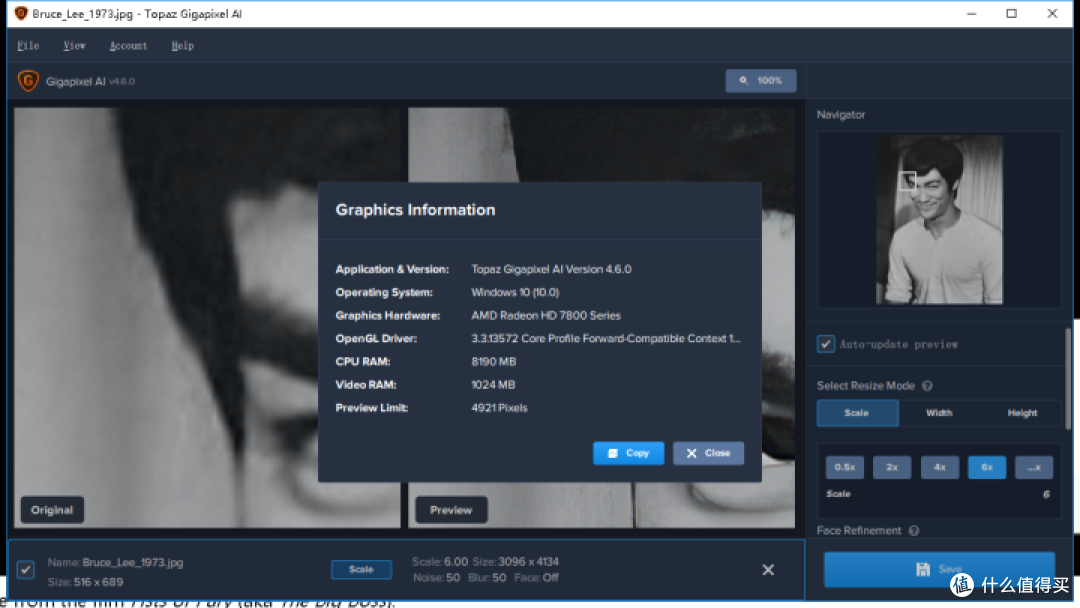Select the Height resize mode tab
The width and height of the screenshot is (1080, 608).
(x=1022, y=413)
